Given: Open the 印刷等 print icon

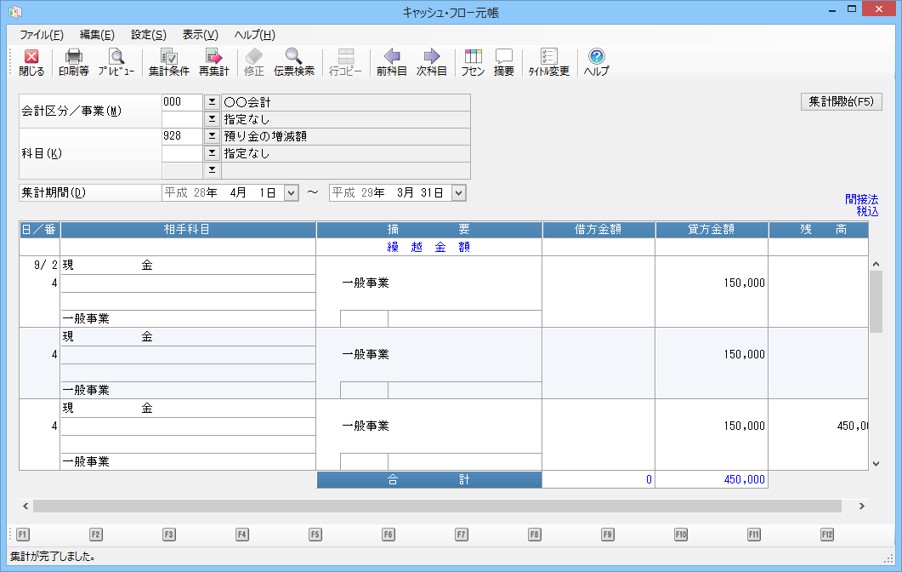Looking at the screenshot, I should pos(73,62).
